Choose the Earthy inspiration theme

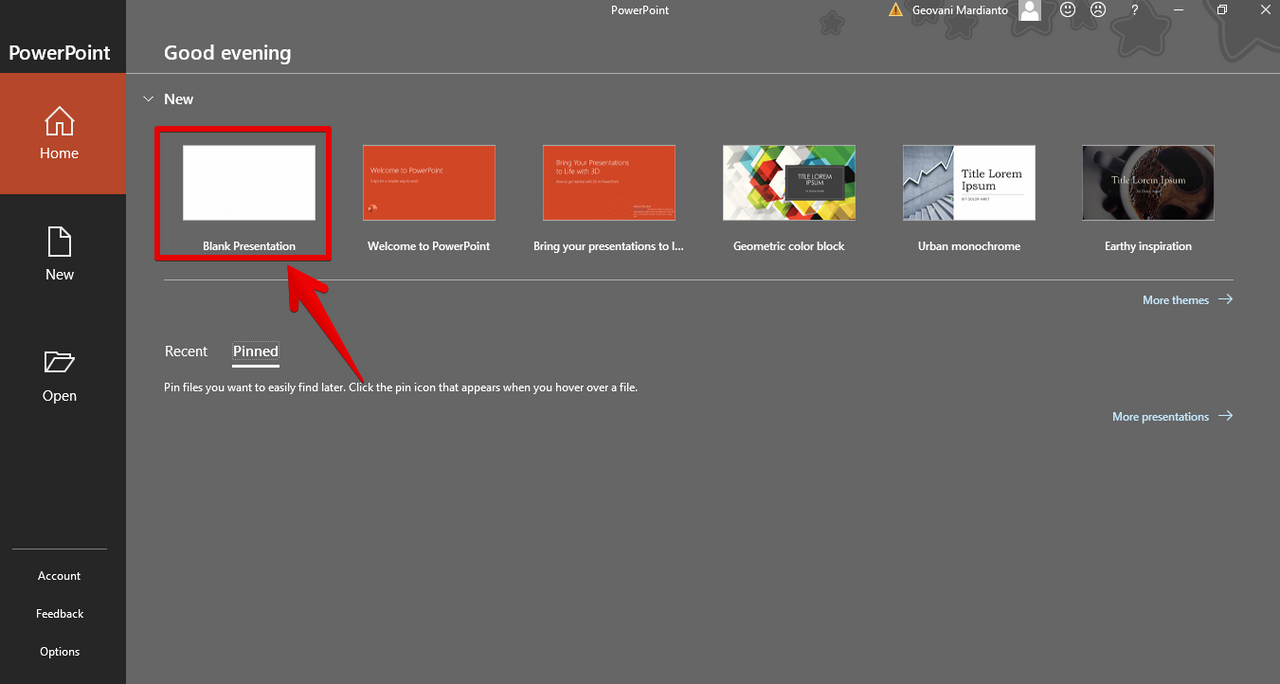tap(1148, 183)
